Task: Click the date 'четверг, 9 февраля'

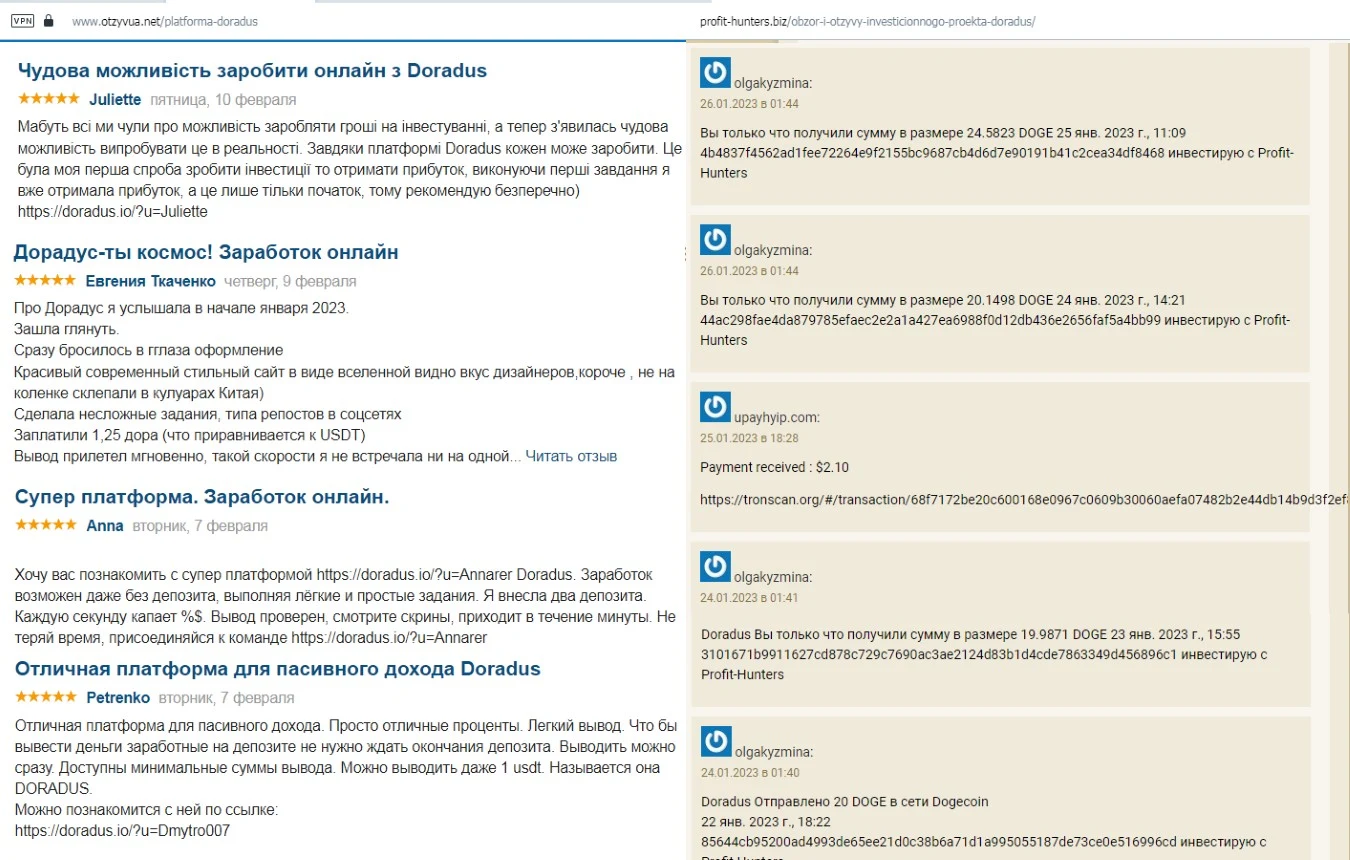Action: (x=290, y=281)
